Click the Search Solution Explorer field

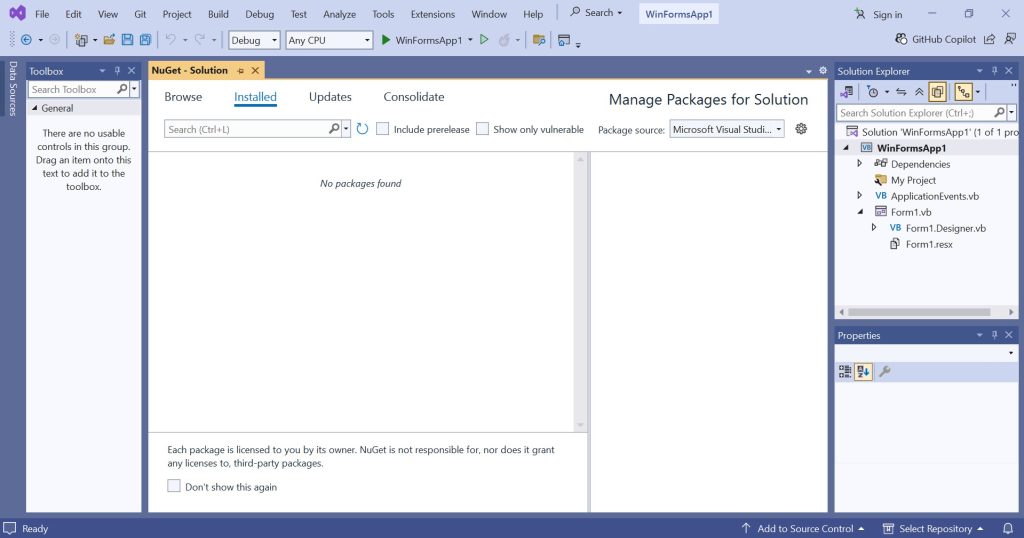coord(915,112)
